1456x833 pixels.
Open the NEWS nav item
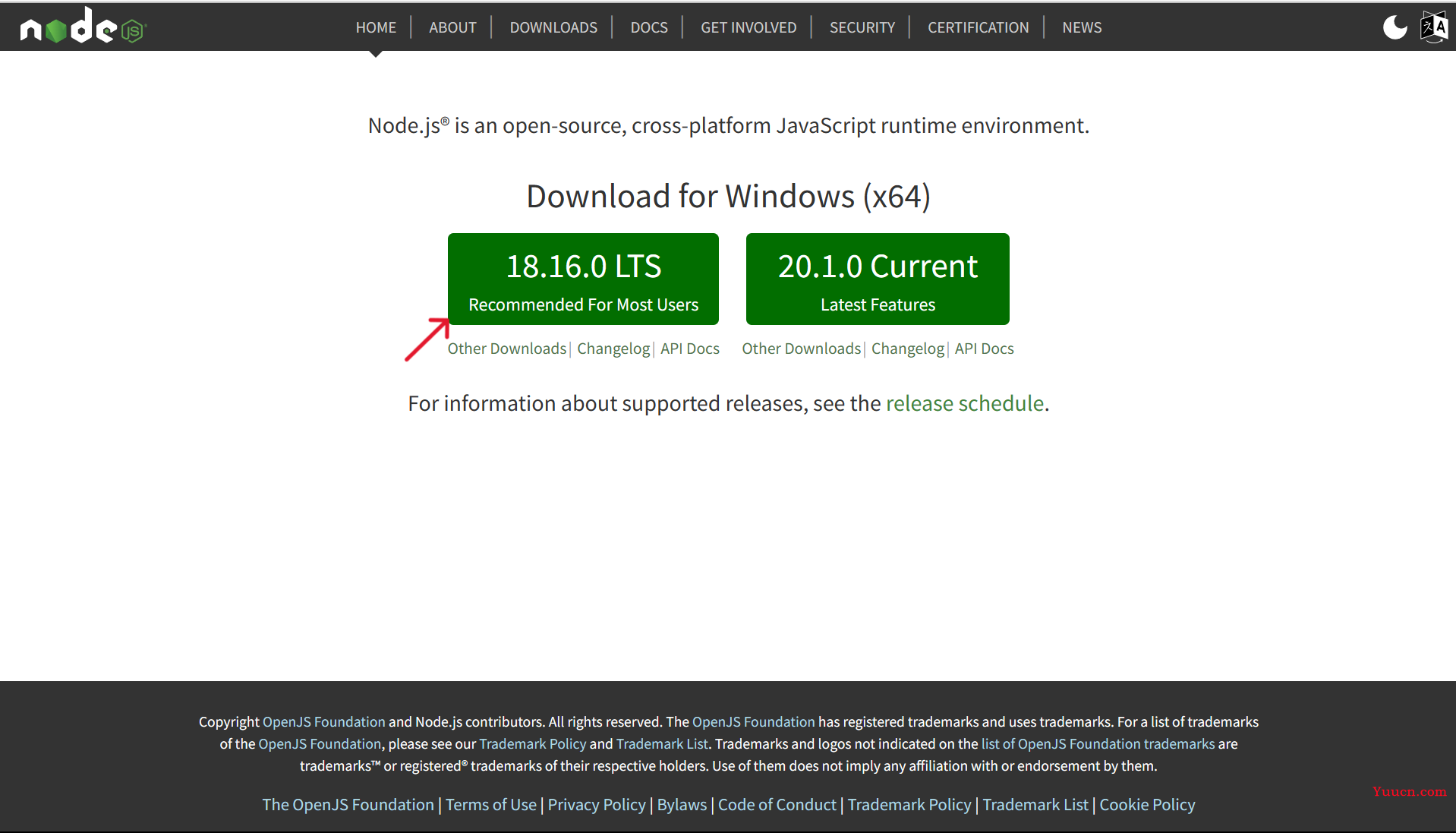tap(1082, 27)
